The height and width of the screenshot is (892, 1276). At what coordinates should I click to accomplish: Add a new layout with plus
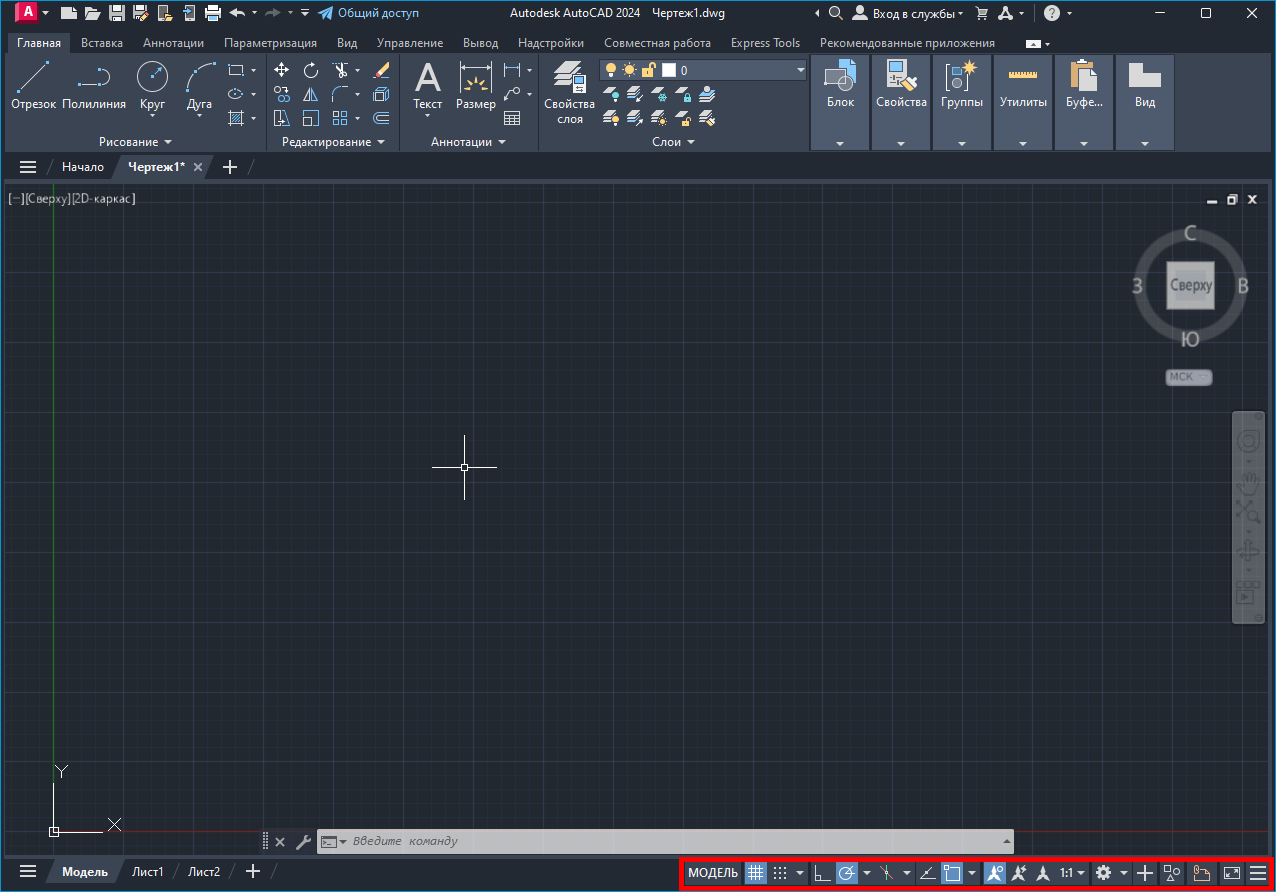point(253,872)
